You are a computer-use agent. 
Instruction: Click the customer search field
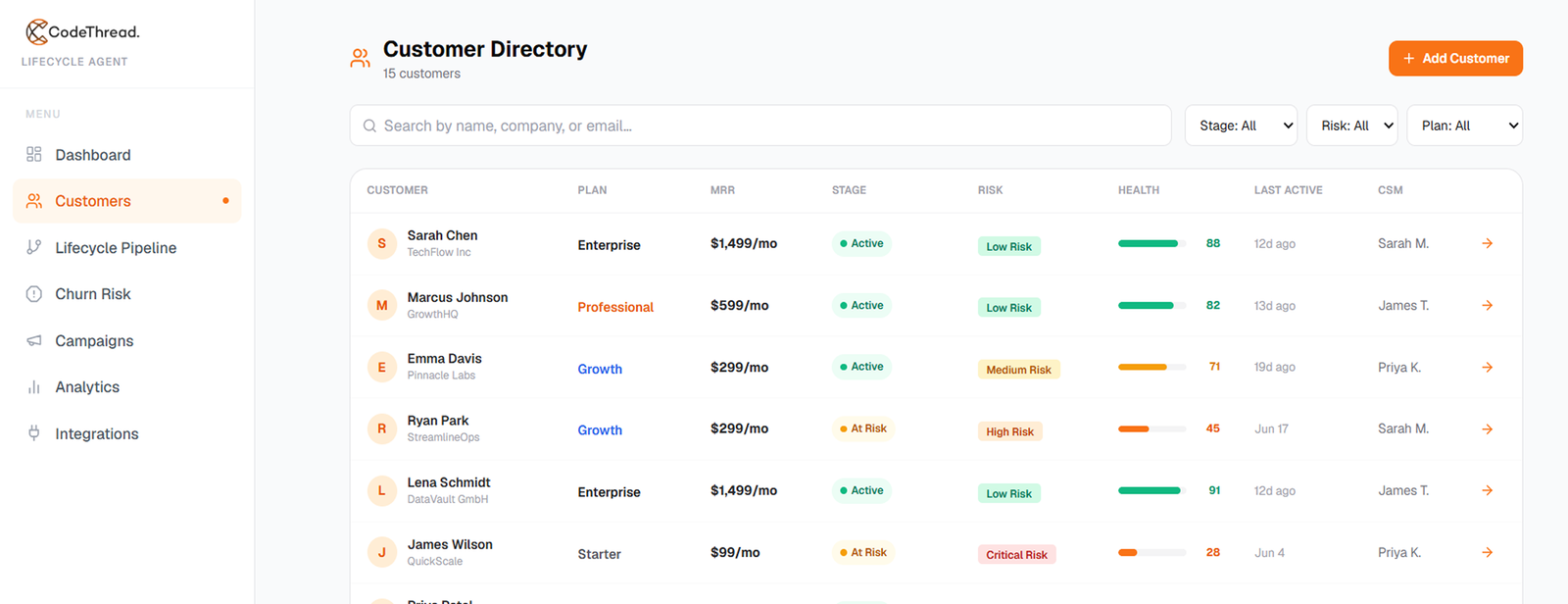(x=760, y=126)
